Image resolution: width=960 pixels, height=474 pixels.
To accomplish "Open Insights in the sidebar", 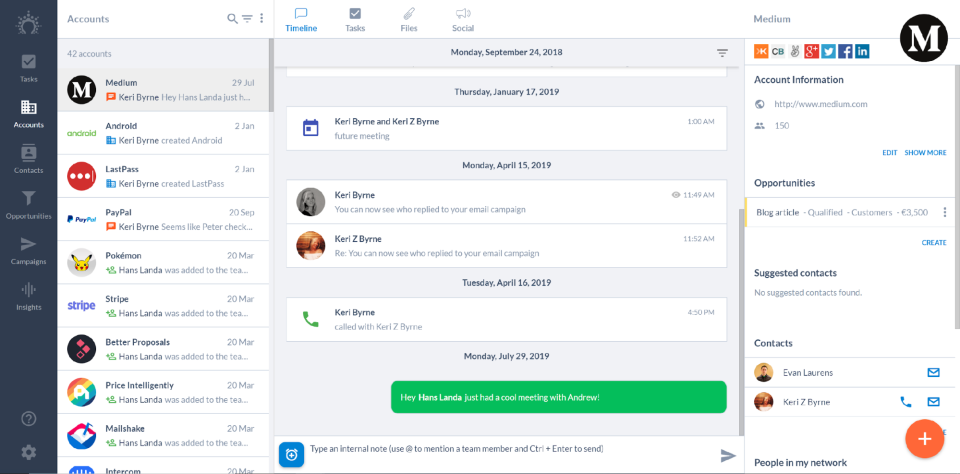I will click(28, 296).
